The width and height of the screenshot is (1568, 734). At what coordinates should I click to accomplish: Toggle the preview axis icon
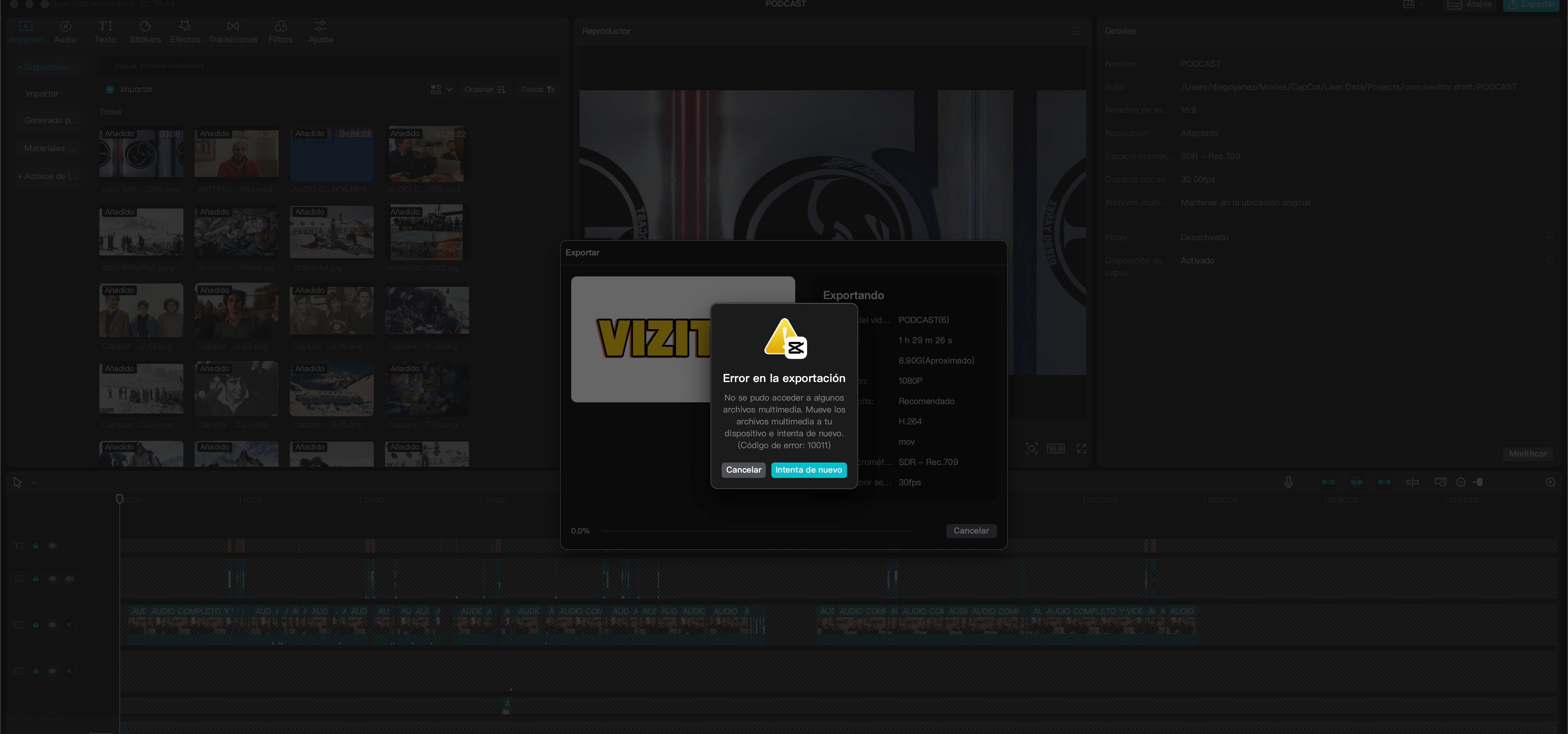[1412, 482]
